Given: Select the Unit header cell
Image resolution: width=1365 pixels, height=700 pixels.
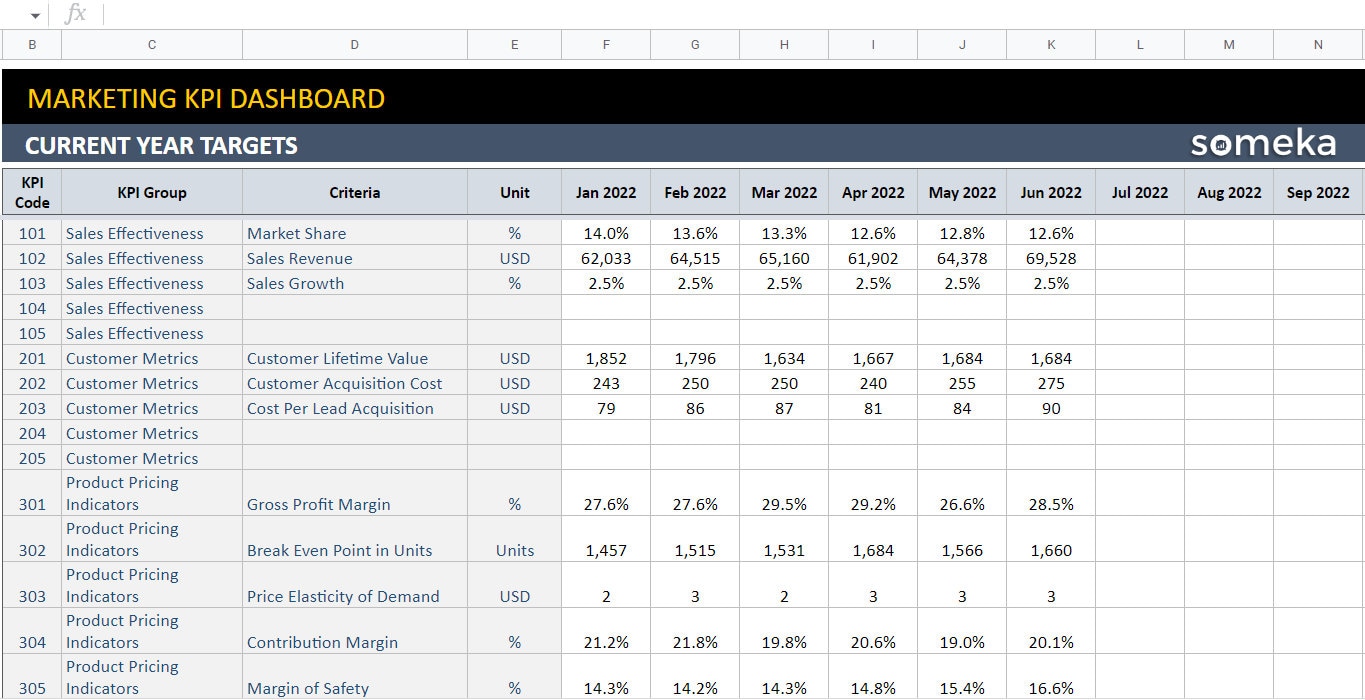Looking at the screenshot, I should (514, 192).
